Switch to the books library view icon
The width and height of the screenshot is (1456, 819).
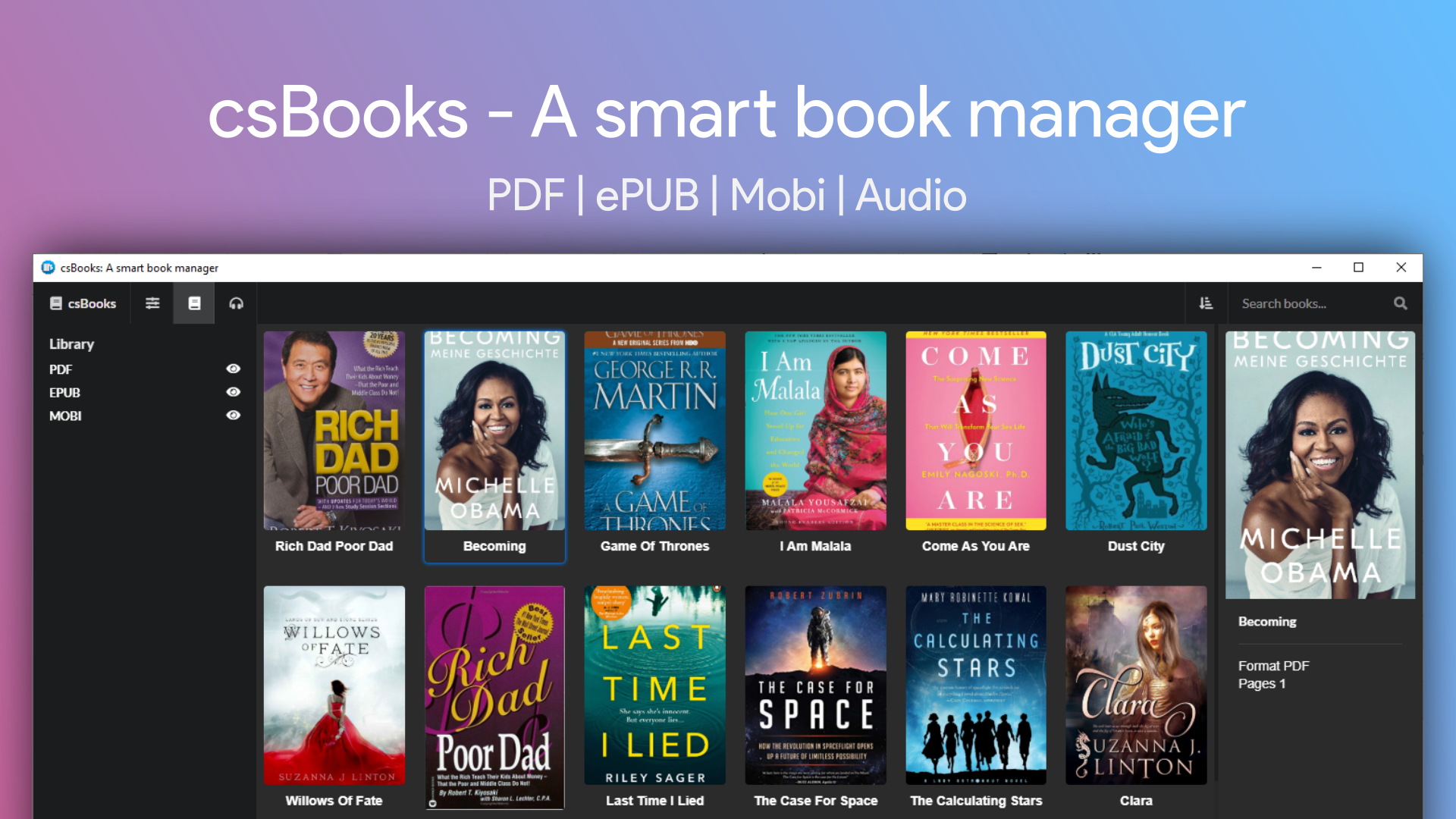click(194, 303)
